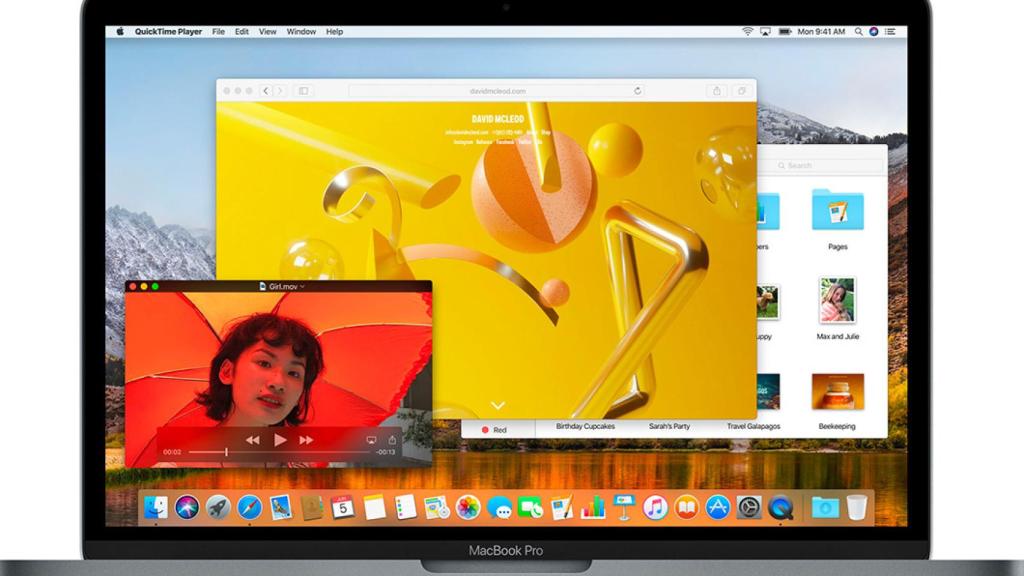Open the Window menu
The width and height of the screenshot is (1024, 576).
[300, 31]
